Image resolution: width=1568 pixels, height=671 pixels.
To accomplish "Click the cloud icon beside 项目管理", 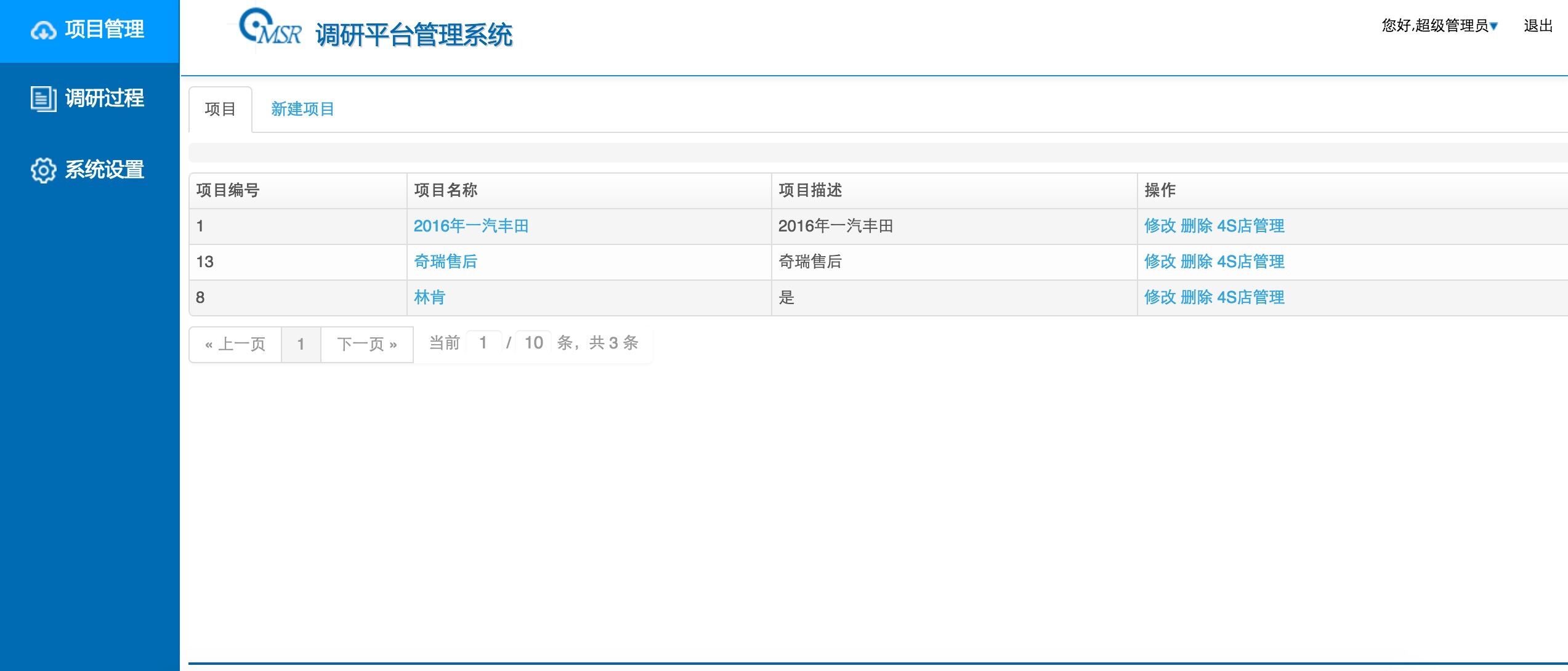I will click(43, 30).
